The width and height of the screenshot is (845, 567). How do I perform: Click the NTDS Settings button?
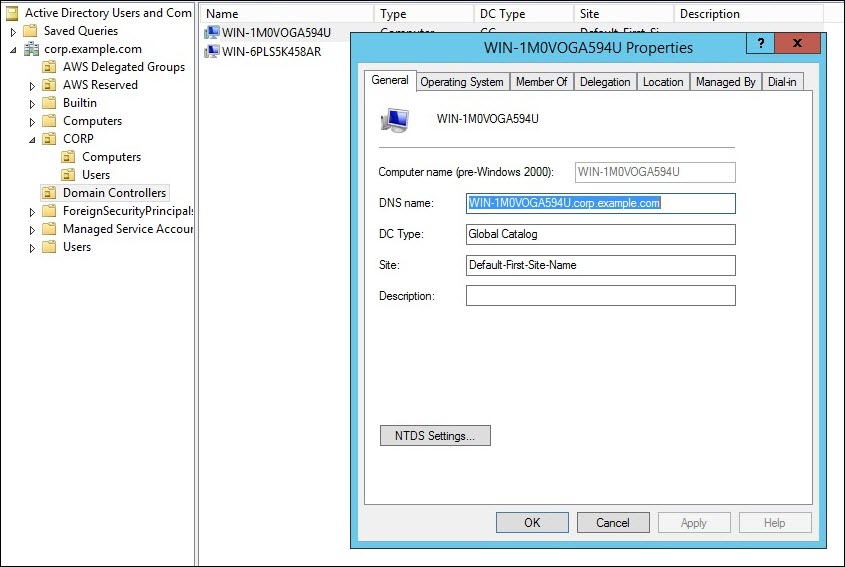coord(435,435)
